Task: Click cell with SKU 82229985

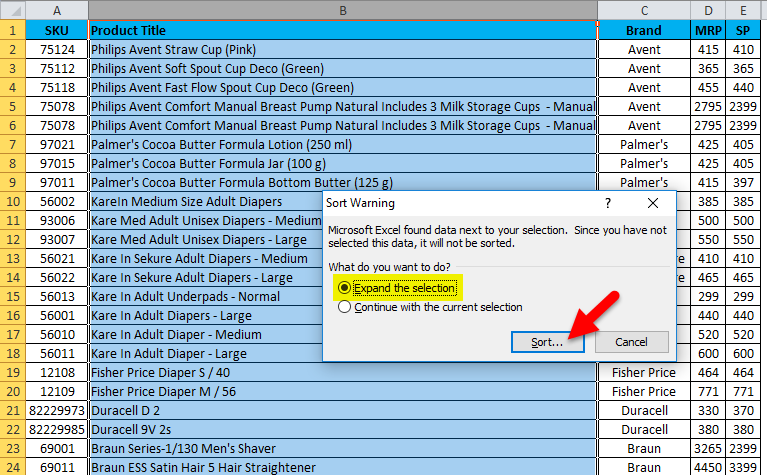Action: (x=57, y=430)
